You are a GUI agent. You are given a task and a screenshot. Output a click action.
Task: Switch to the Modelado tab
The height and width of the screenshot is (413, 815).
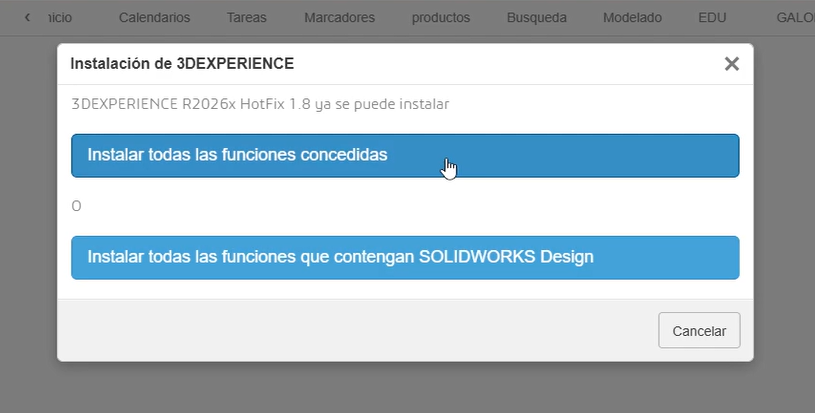pos(632,17)
